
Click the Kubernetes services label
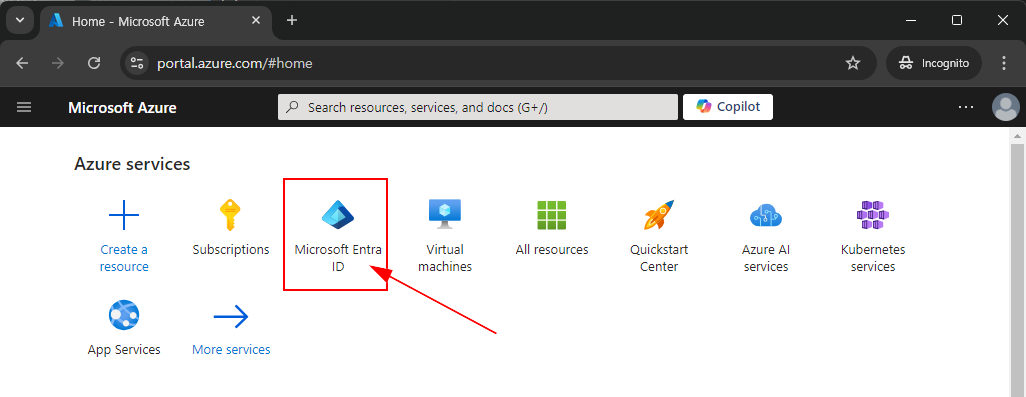(873, 258)
